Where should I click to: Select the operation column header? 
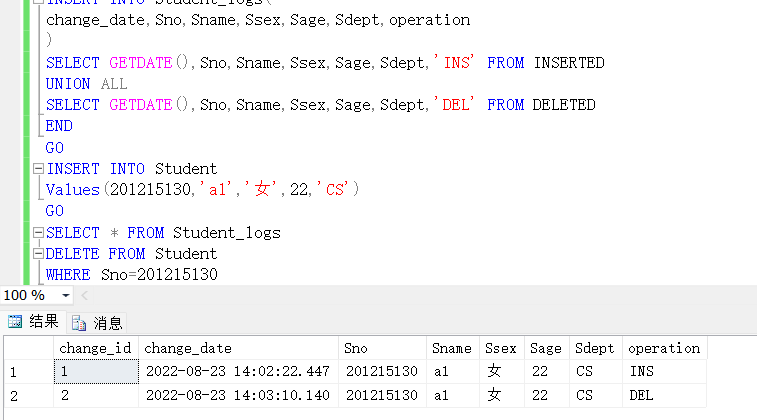[x=665, y=348]
